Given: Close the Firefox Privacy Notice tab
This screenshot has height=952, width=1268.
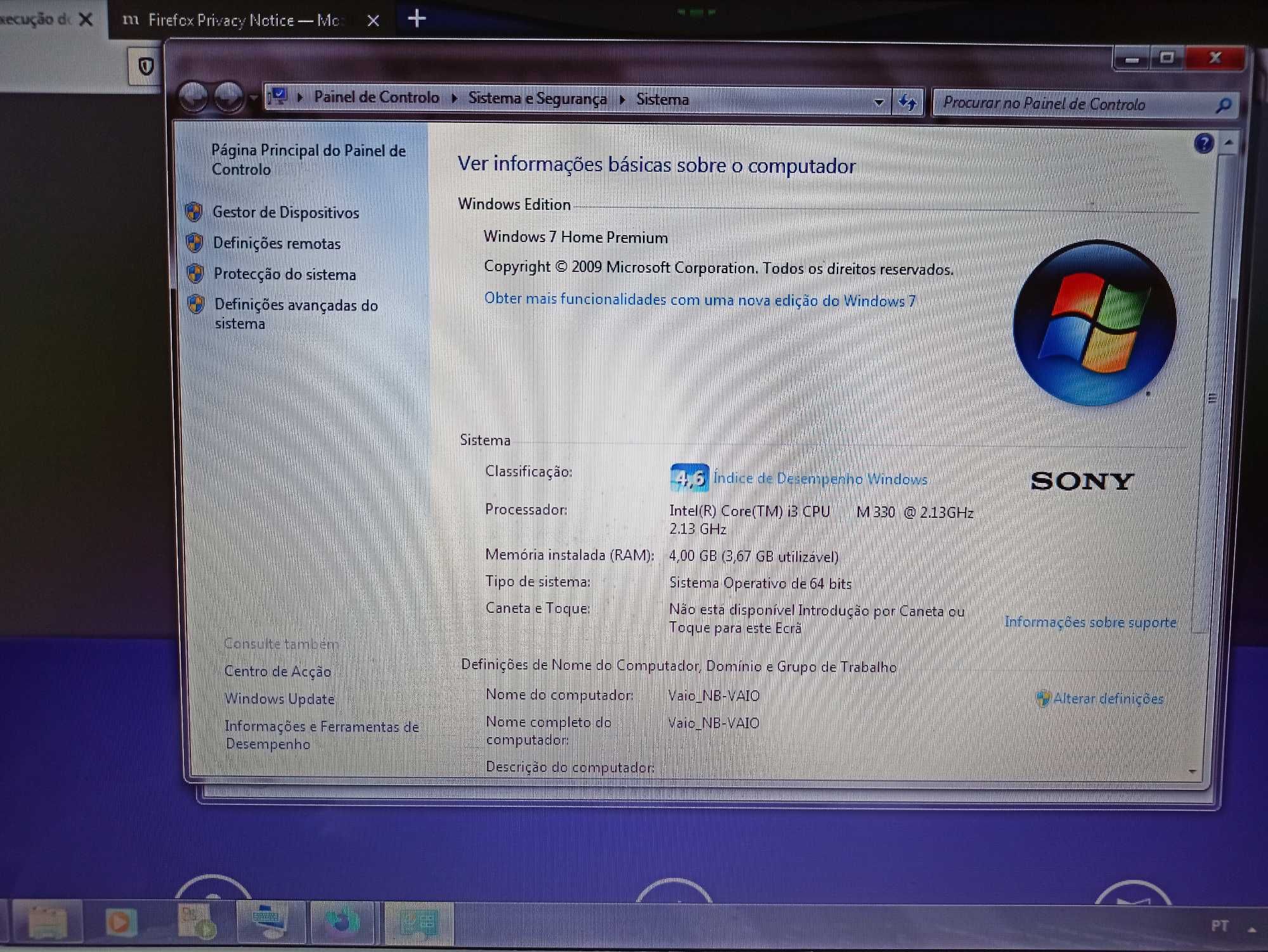Looking at the screenshot, I should pyautogui.click(x=373, y=21).
